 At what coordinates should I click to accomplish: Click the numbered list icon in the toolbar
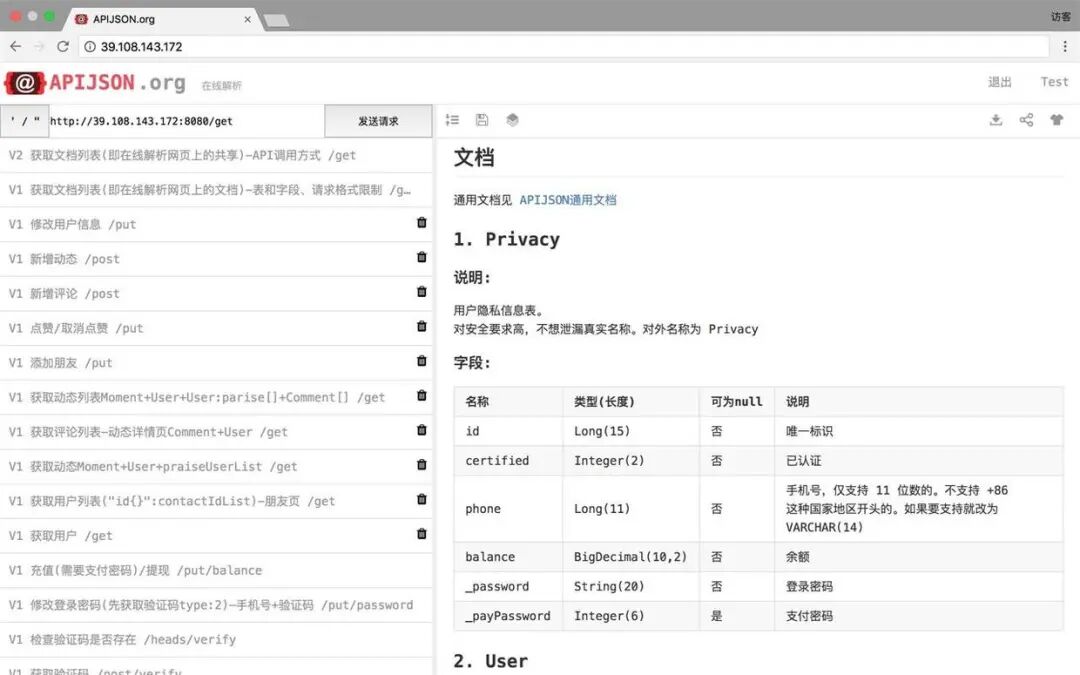tap(452, 119)
